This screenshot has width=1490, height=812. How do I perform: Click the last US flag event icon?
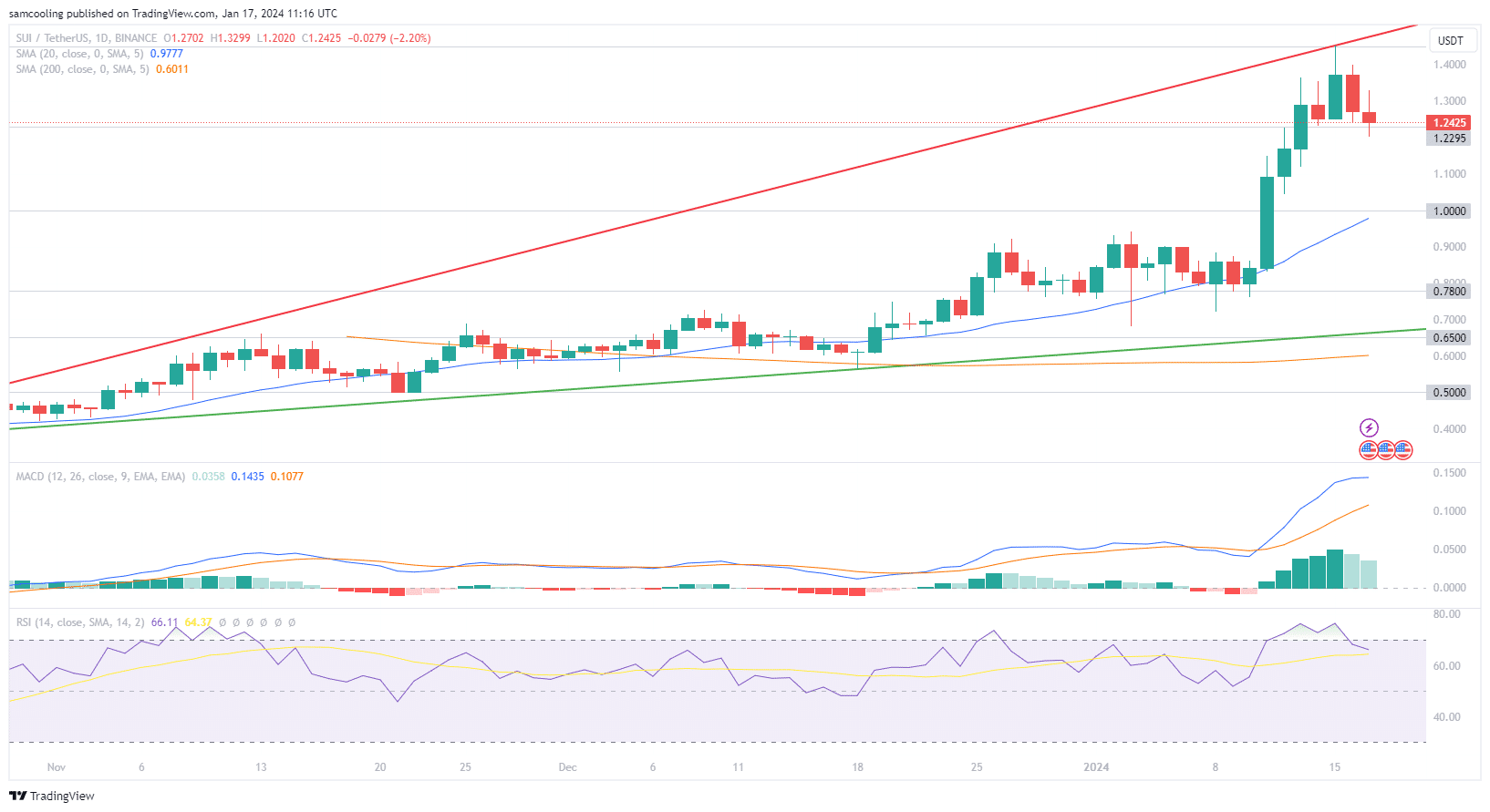[1403, 449]
